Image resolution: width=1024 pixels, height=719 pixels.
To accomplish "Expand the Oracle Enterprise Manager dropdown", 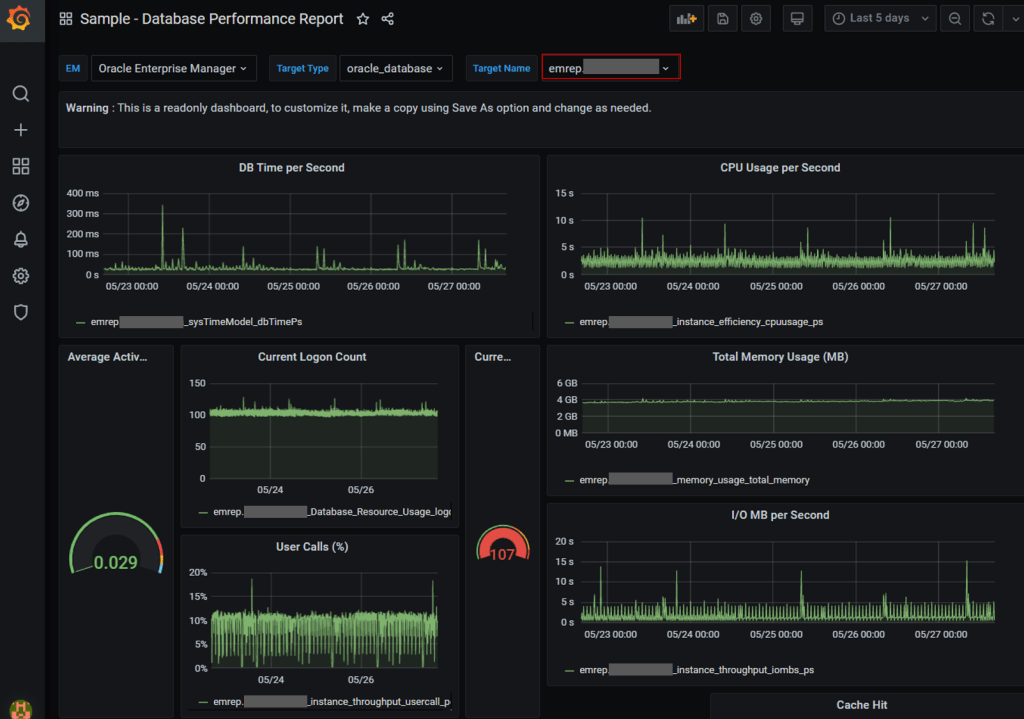I will click(x=173, y=68).
